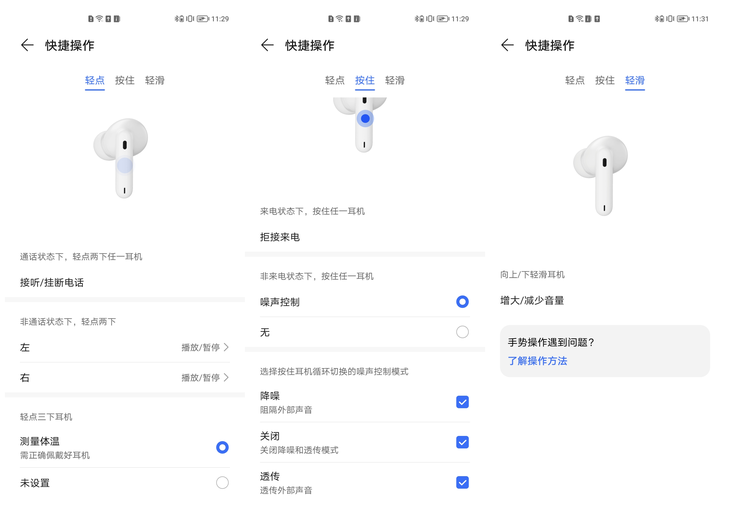730x505 pixels.
Task: Switch to the 轻点 tab on the right screen
Action: pyautogui.click(x=575, y=80)
